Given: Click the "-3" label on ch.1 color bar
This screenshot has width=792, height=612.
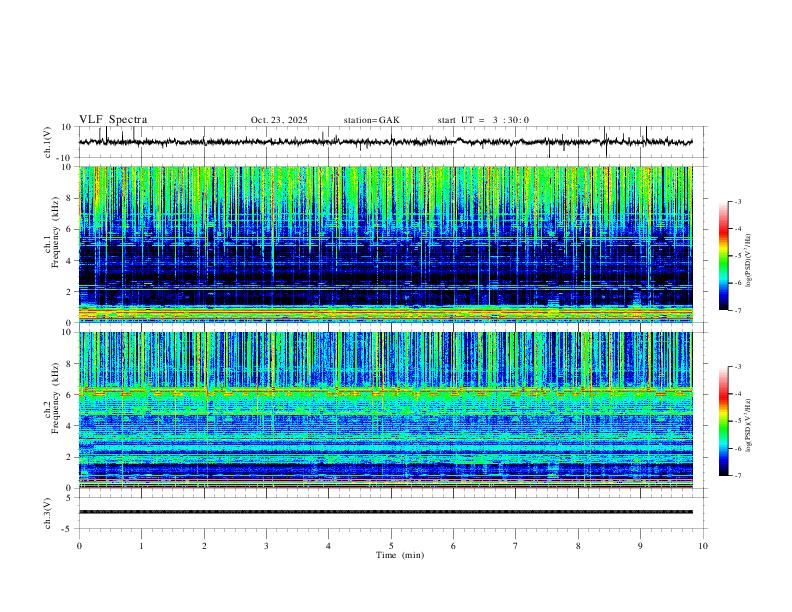Looking at the screenshot, I should pos(737,201).
